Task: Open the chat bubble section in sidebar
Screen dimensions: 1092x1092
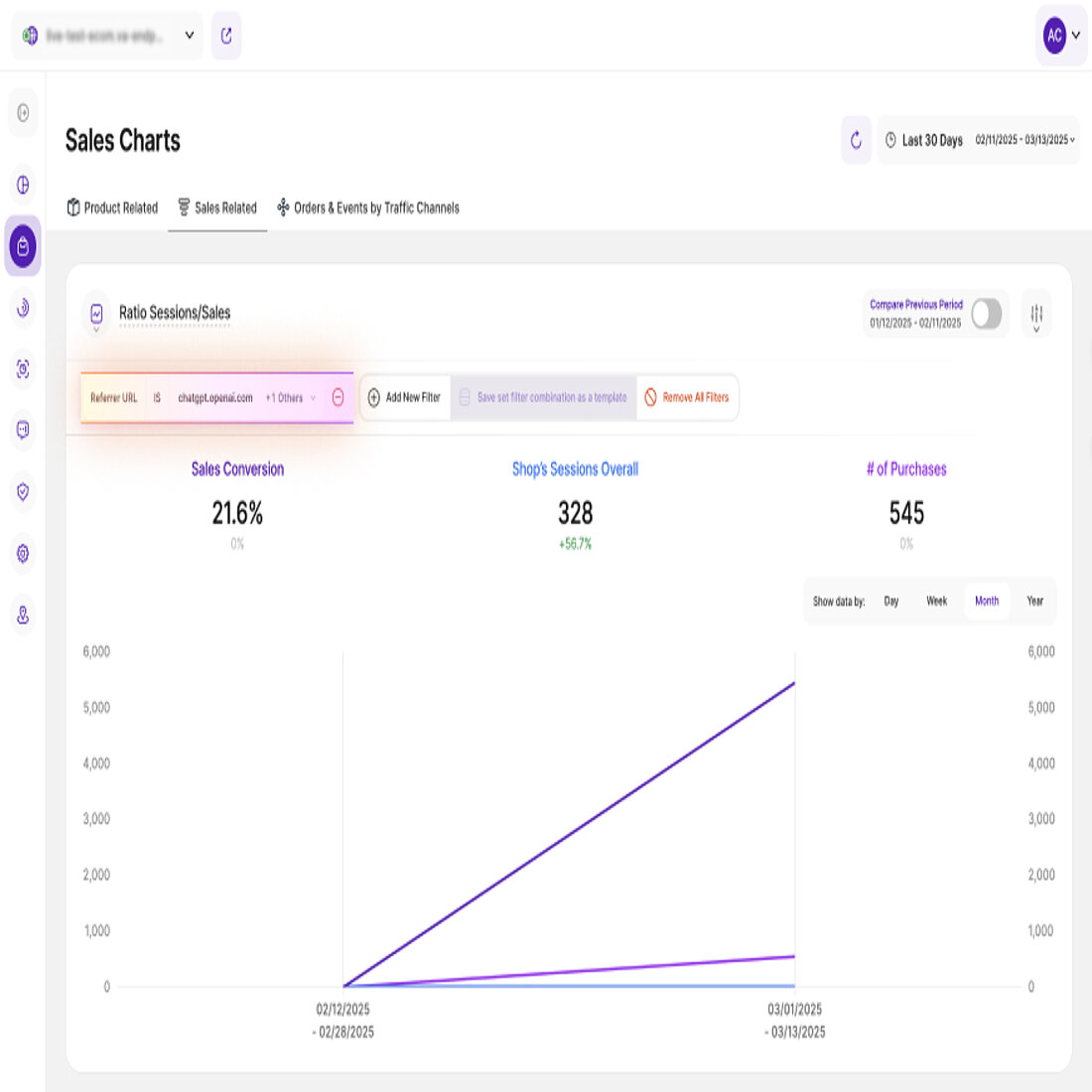Action: 22,430
